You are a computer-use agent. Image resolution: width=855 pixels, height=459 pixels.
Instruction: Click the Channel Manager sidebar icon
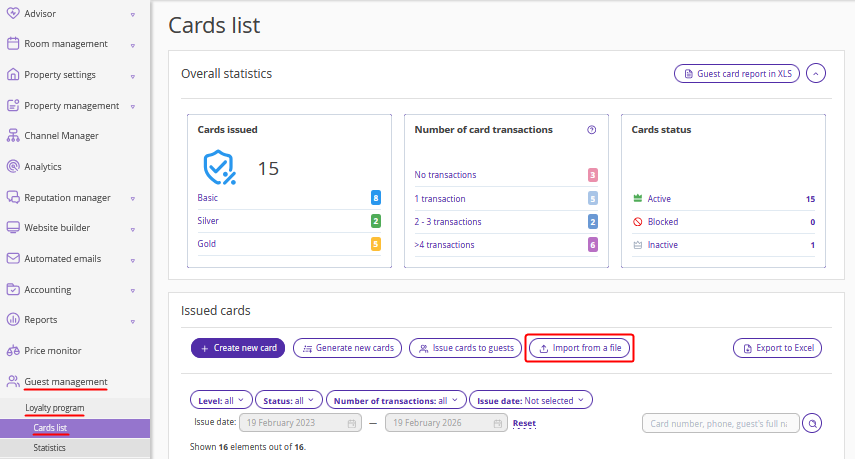pos(13,136)
